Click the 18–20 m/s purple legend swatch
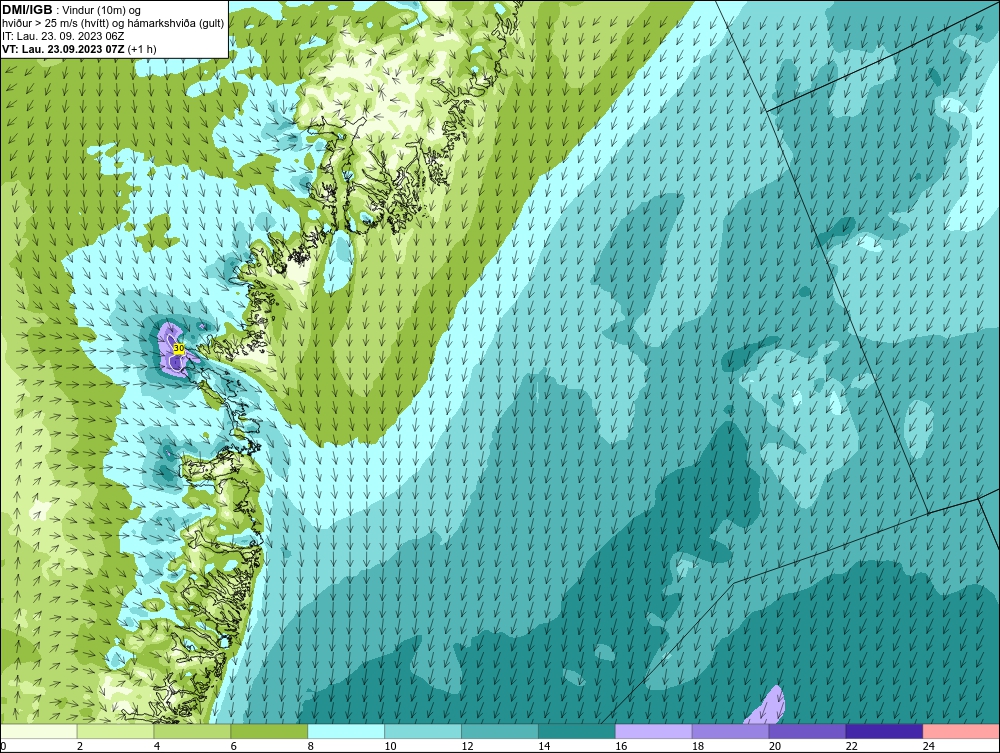Image resolution: width=1000 pixels, height=753 pixels. (x=730, y=731)
